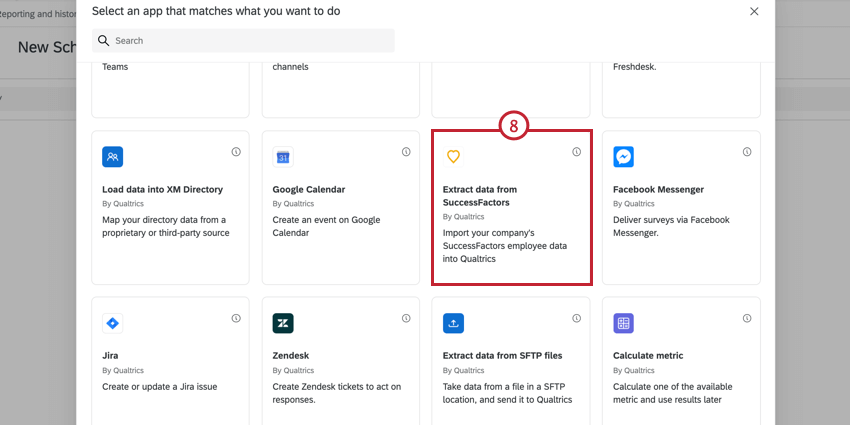The image size is (850, 425).
Task: Click 'Import your company's SuccessFactors employee data' text
Action: tap(505, 246)
